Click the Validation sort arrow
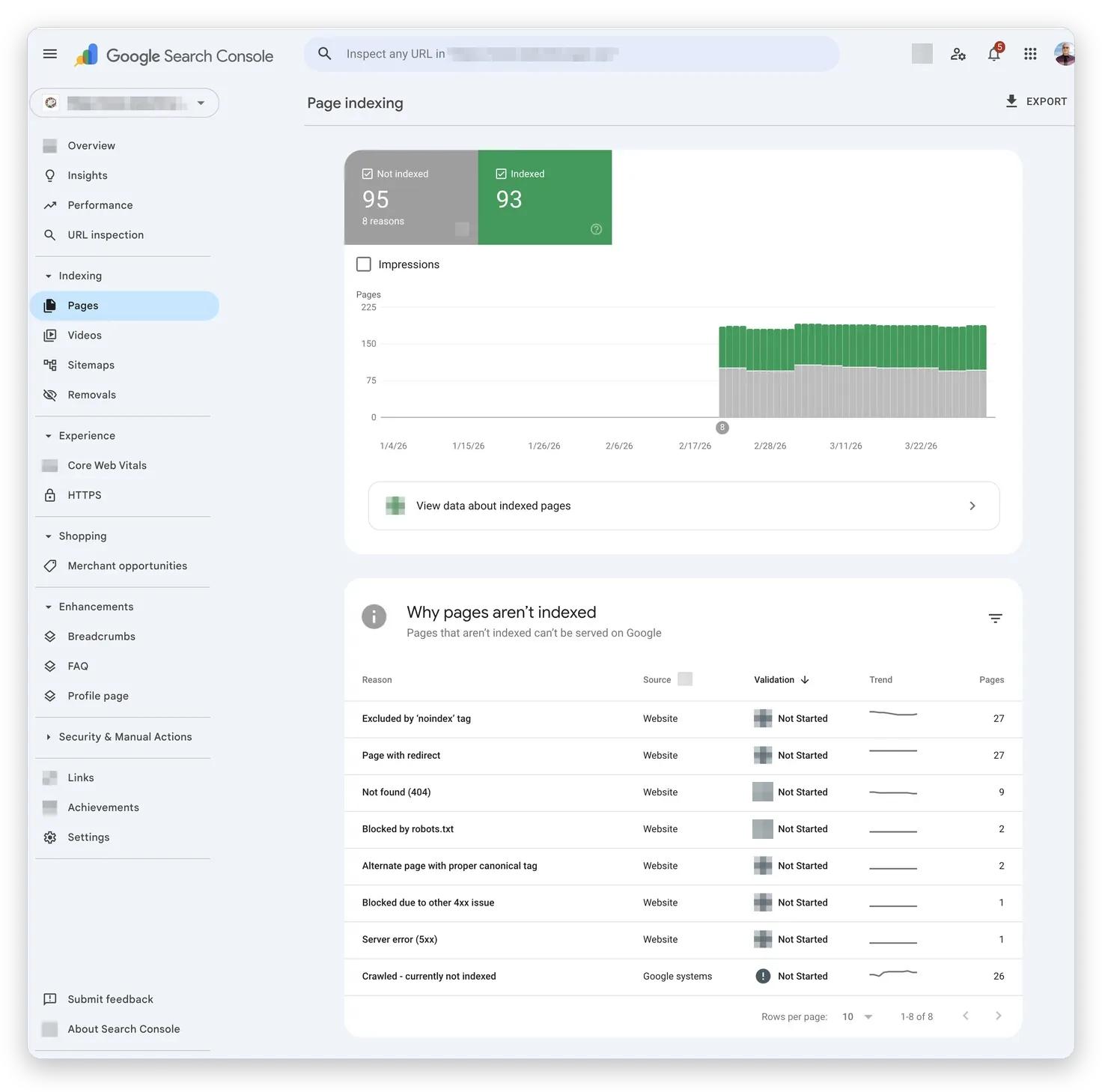 coord(805,680)
